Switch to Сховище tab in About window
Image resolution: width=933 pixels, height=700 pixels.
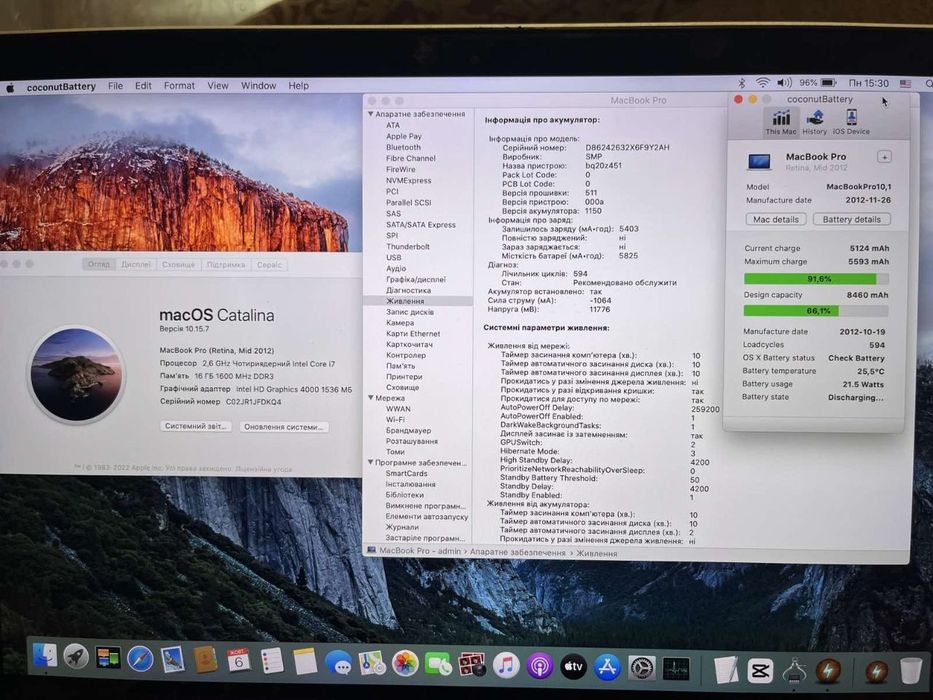click(x=179, y=264)
